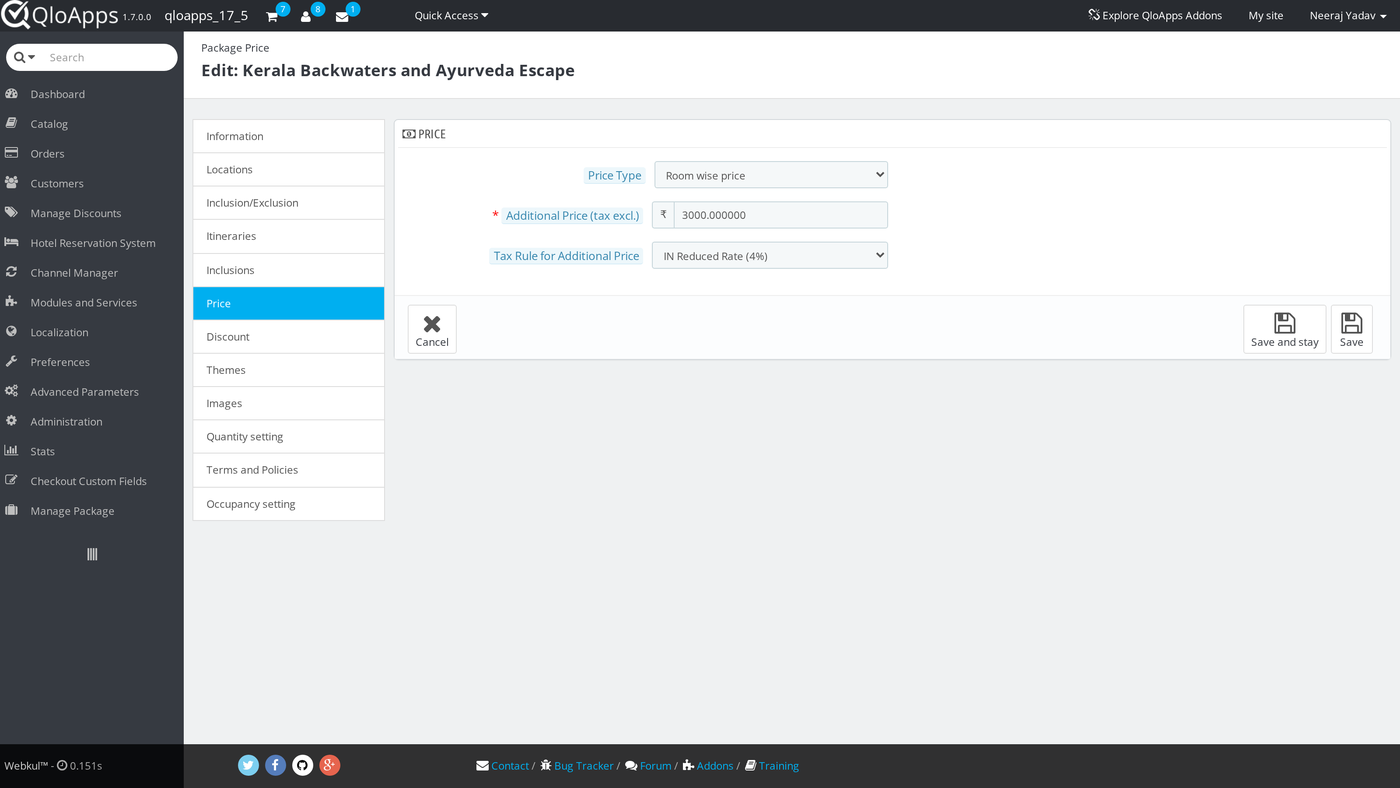
Task: Select the Themes tab
Action: pos(289,370)
